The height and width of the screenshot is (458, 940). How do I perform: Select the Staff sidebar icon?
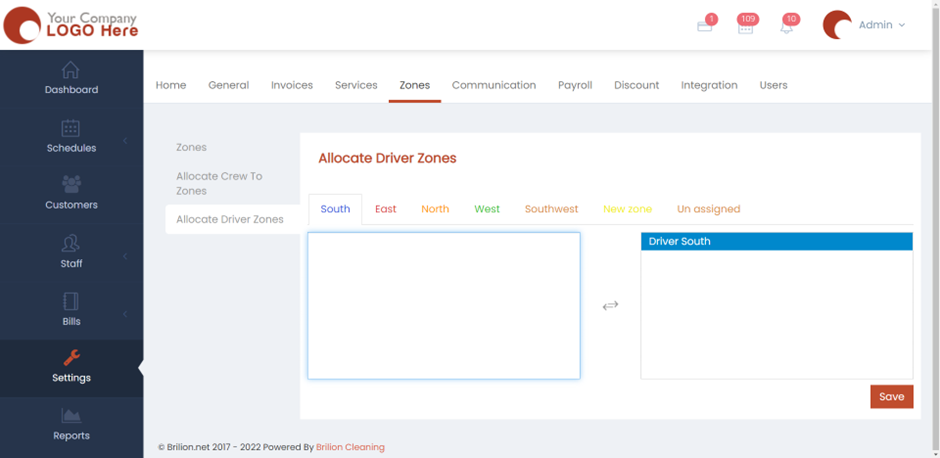point(71,244)
